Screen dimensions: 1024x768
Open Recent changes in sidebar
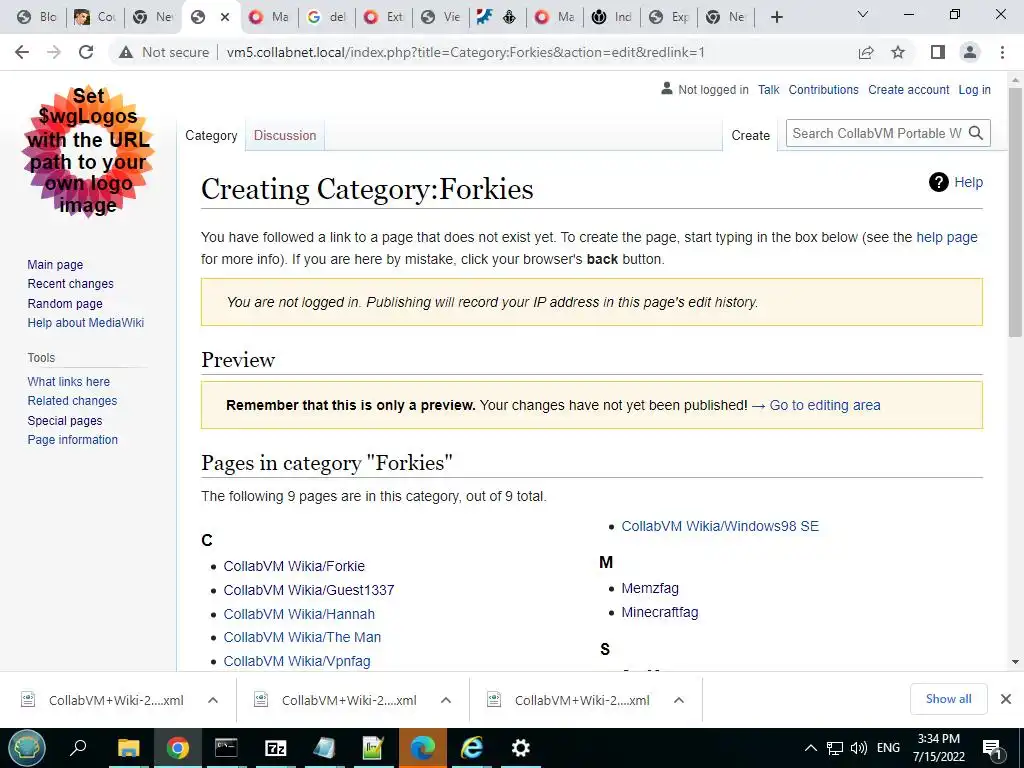(x=71, y=284)
